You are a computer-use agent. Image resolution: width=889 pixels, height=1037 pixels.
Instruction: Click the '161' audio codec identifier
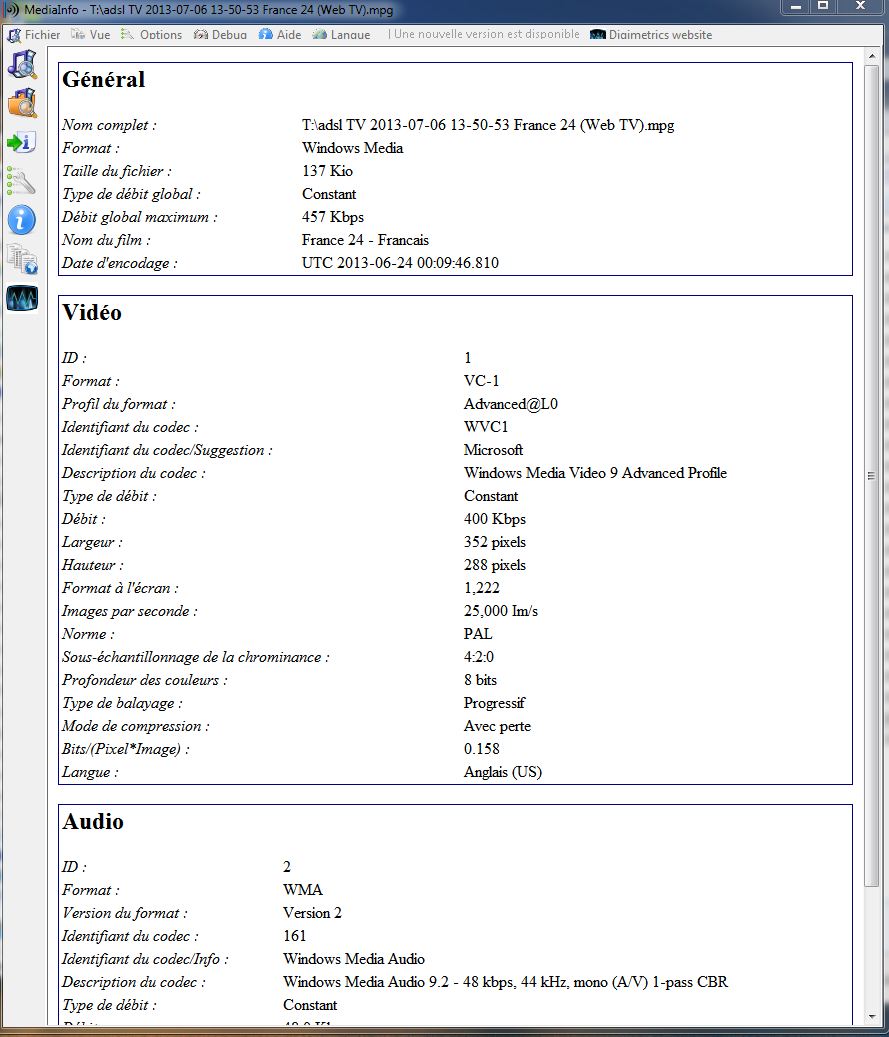tap(294, 936)
